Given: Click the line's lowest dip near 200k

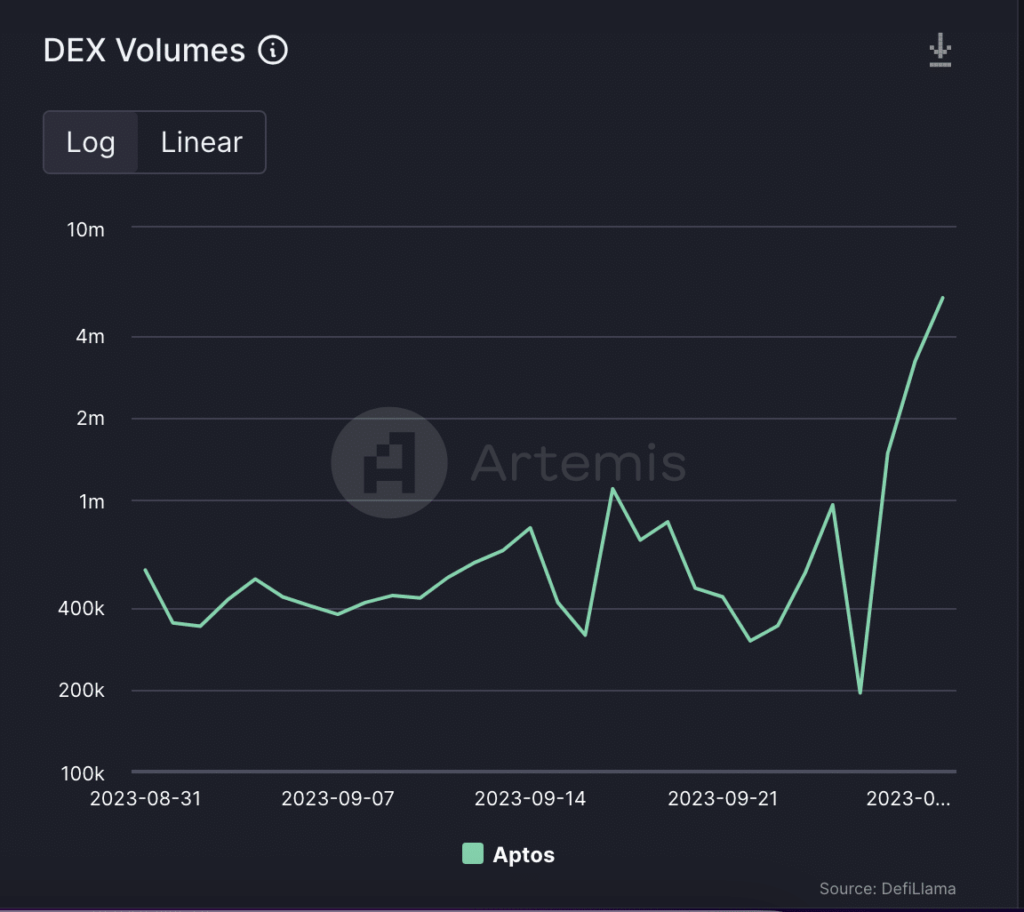Looking at the screenshot, I should [860, 693].
